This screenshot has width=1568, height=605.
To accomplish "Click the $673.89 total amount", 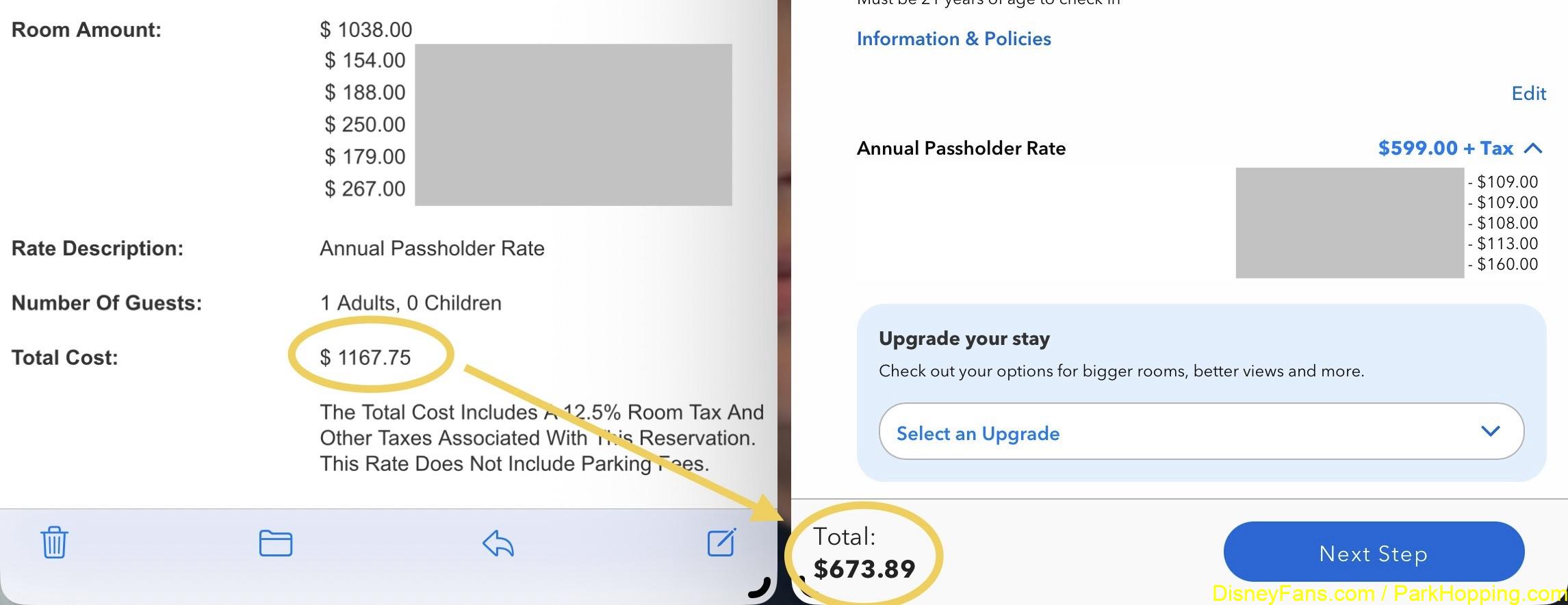I will coord(864,569).
